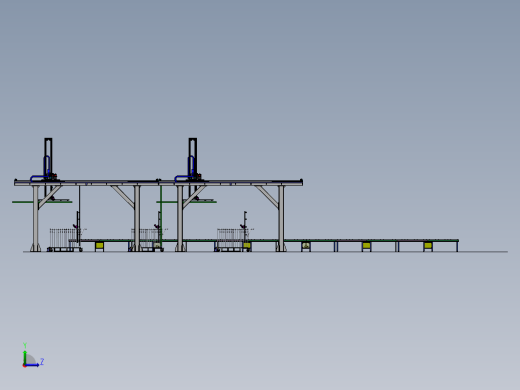Click the green Y axis of the view triad
This screenshot has height=390, width=520.
(x=25, y=357)
